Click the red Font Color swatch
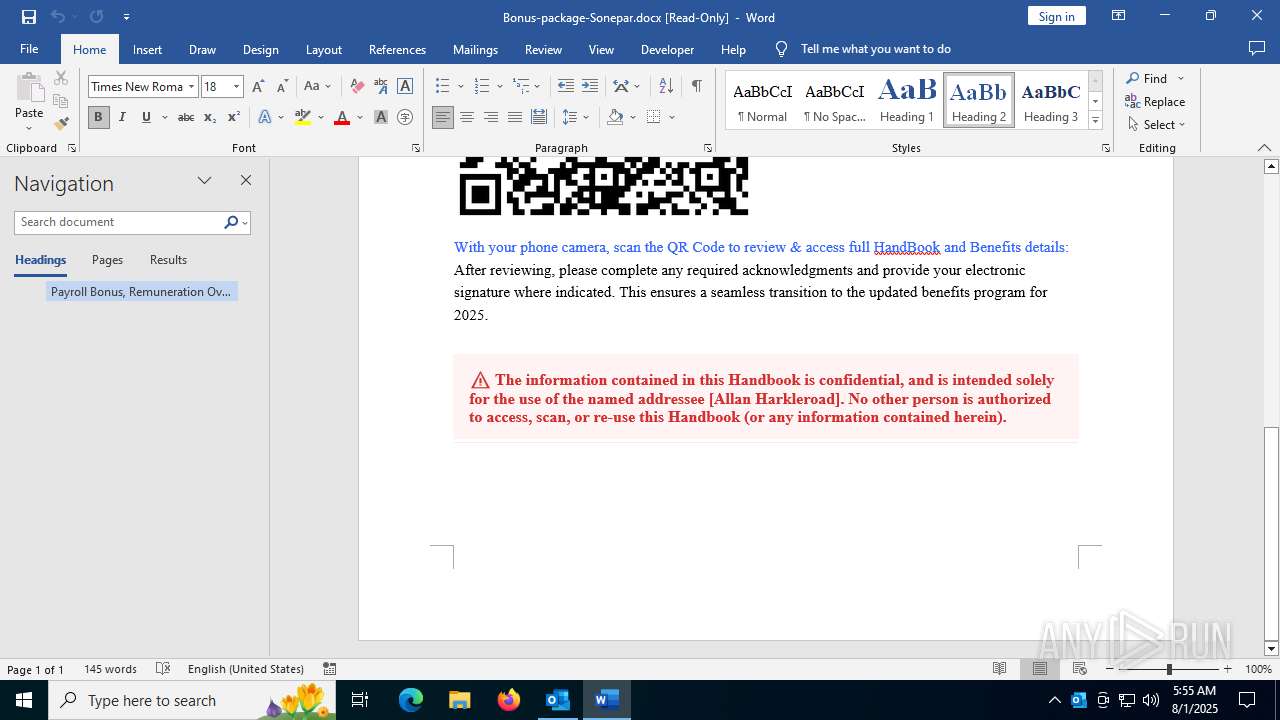This screenshot has height=720, width=1280. 342,117
